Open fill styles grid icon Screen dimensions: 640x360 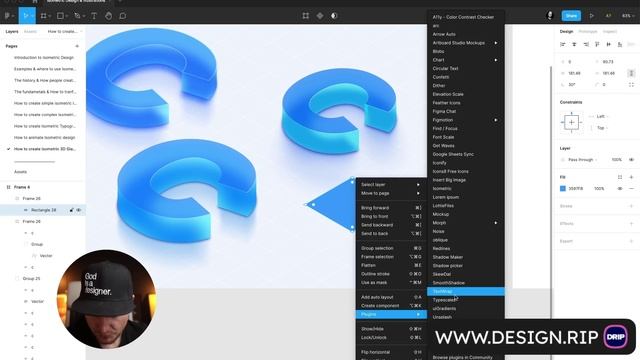click(x=620, y=177)
